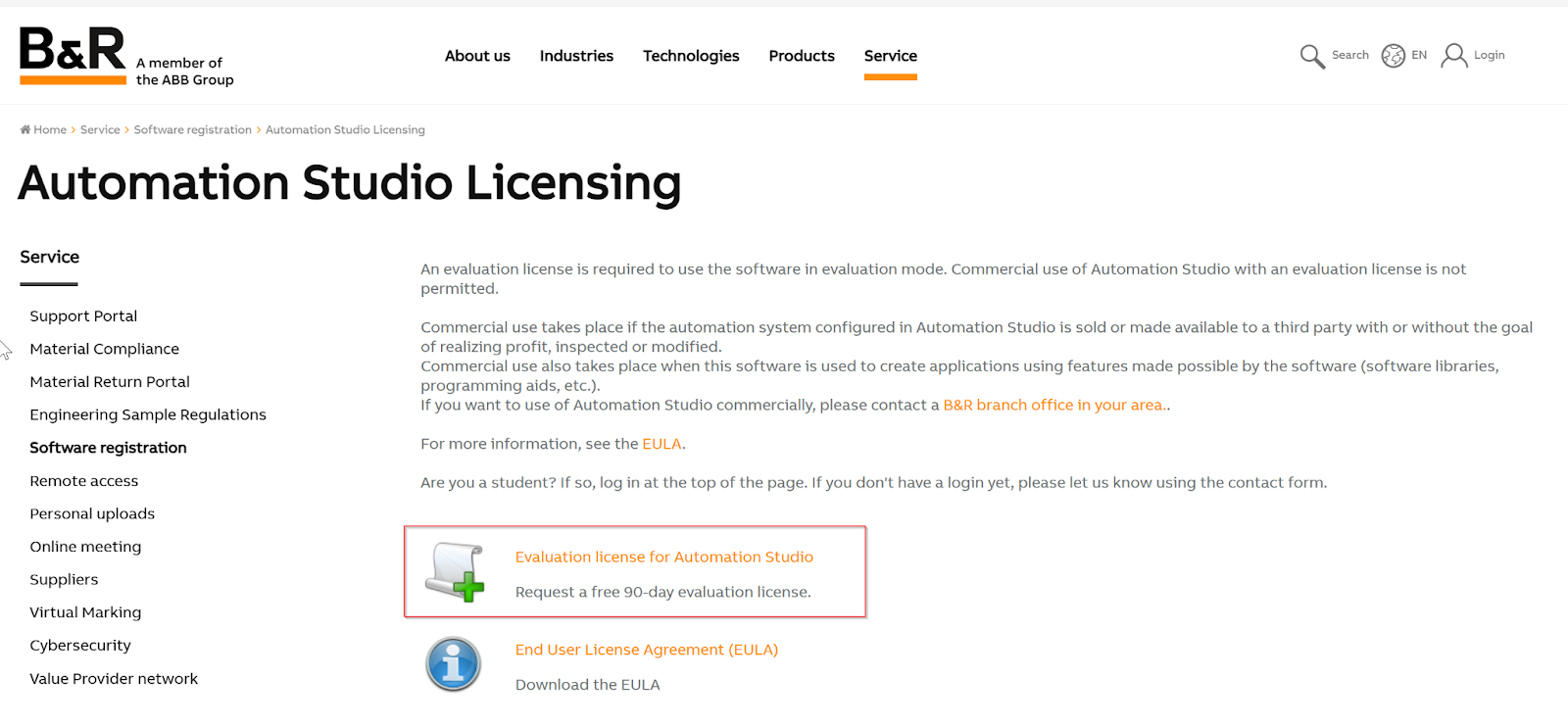Open the Industries menu
This screenshot has height=727, width=1568.
[x=576, y=56]
